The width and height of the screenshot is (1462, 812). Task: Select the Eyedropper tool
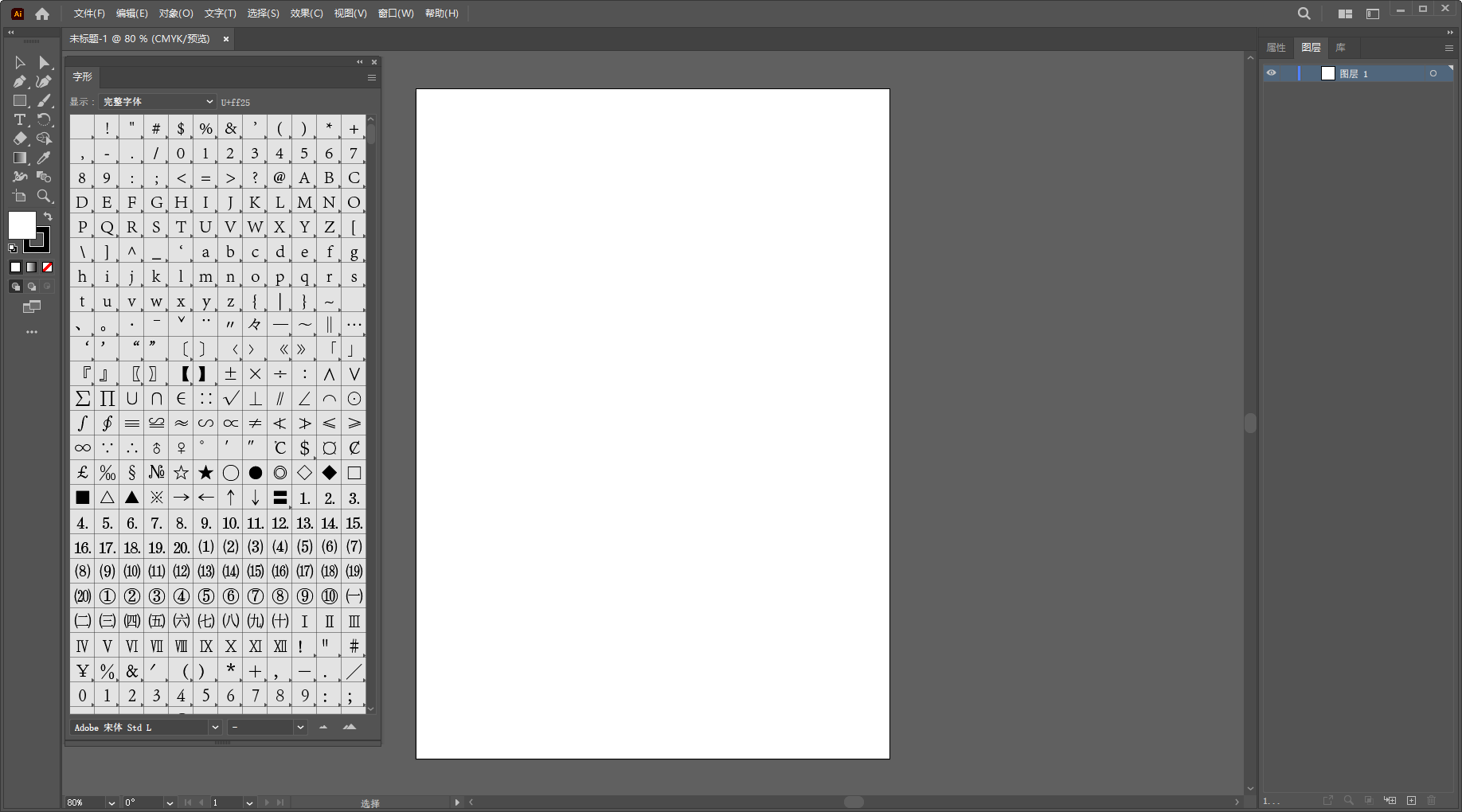pos(45,158)
